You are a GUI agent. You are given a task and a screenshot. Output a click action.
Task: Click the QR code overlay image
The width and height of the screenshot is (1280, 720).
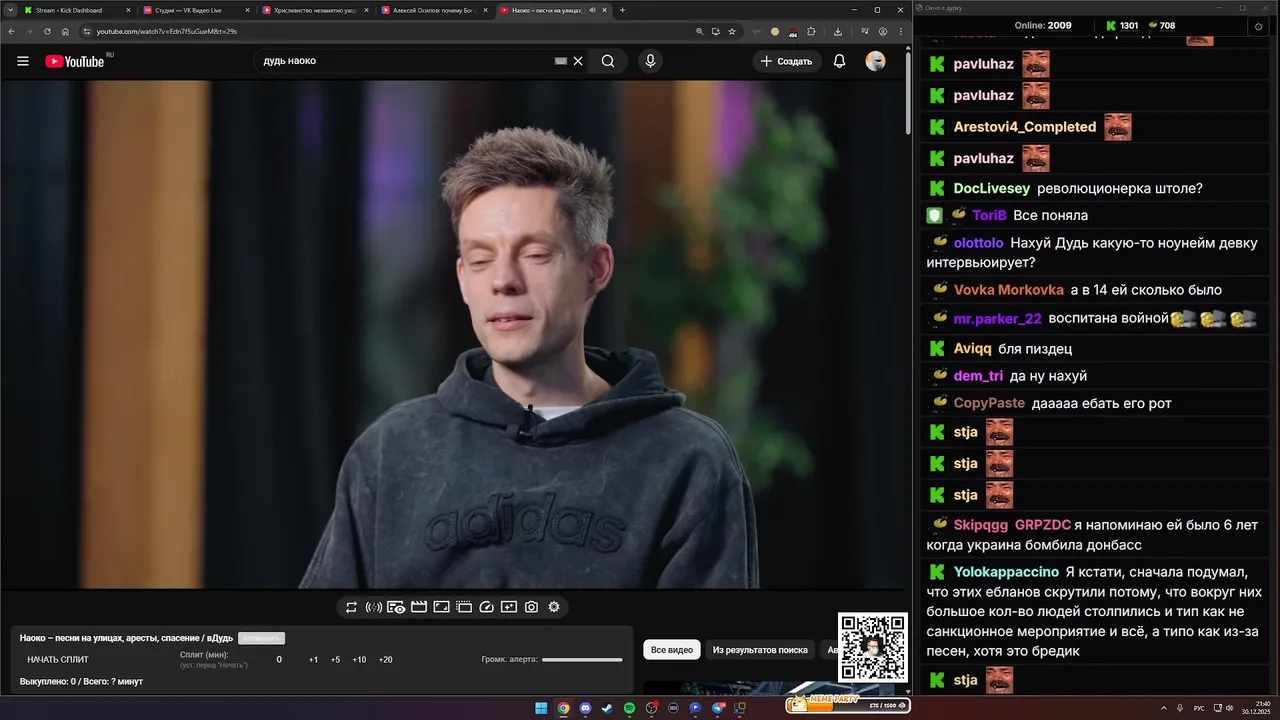872,648
